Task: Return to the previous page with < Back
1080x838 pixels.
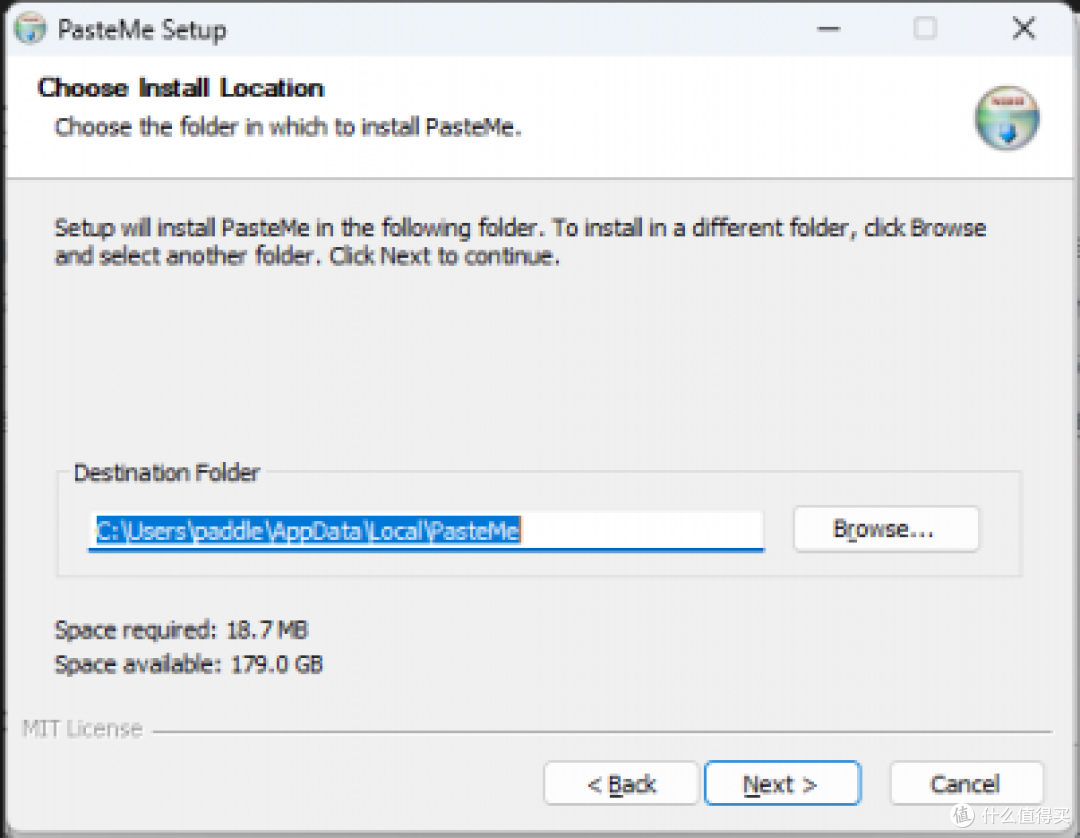Action: coord(621,784)
